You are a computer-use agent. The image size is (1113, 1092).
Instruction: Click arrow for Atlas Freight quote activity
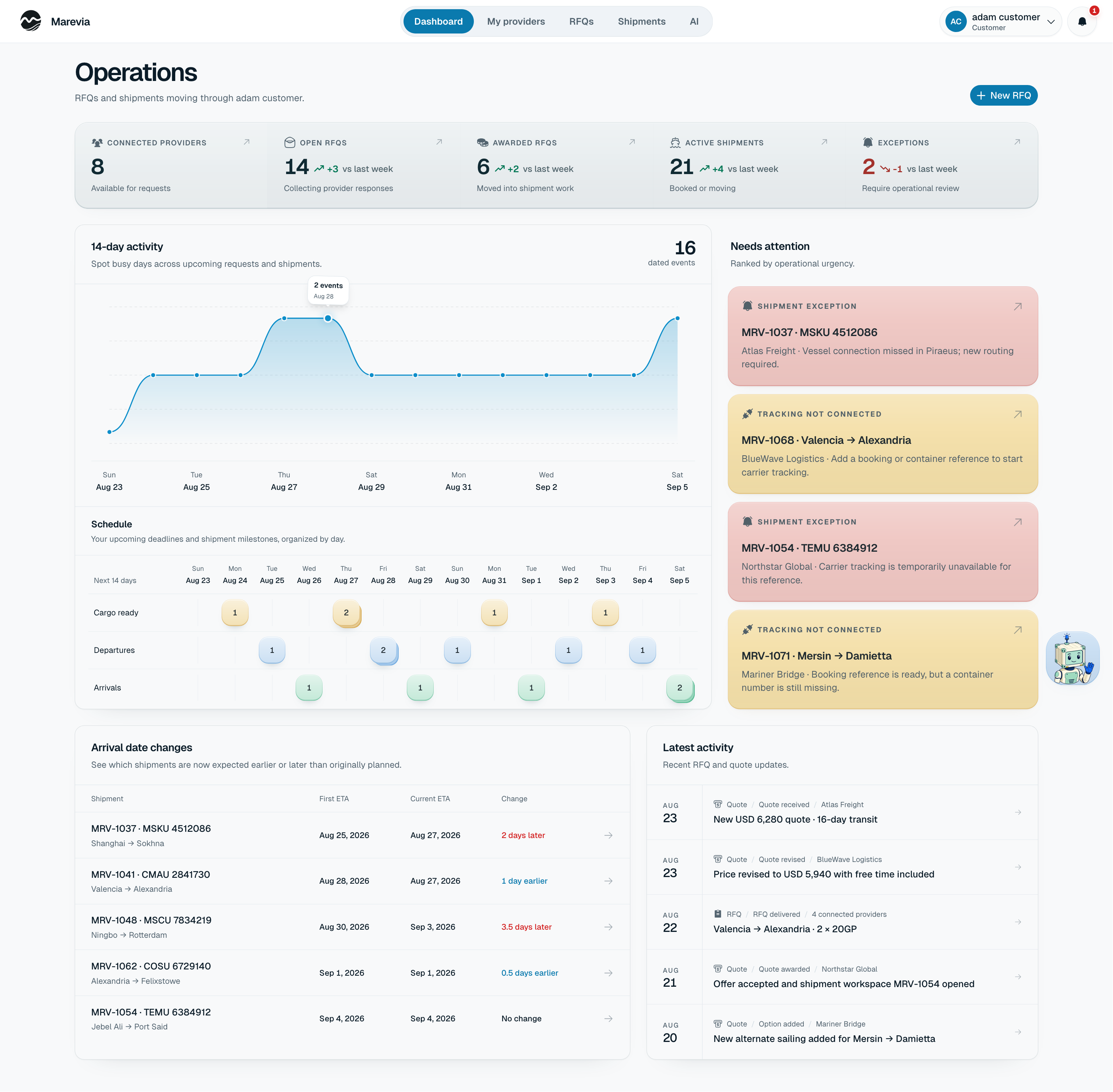[1018, 812]
